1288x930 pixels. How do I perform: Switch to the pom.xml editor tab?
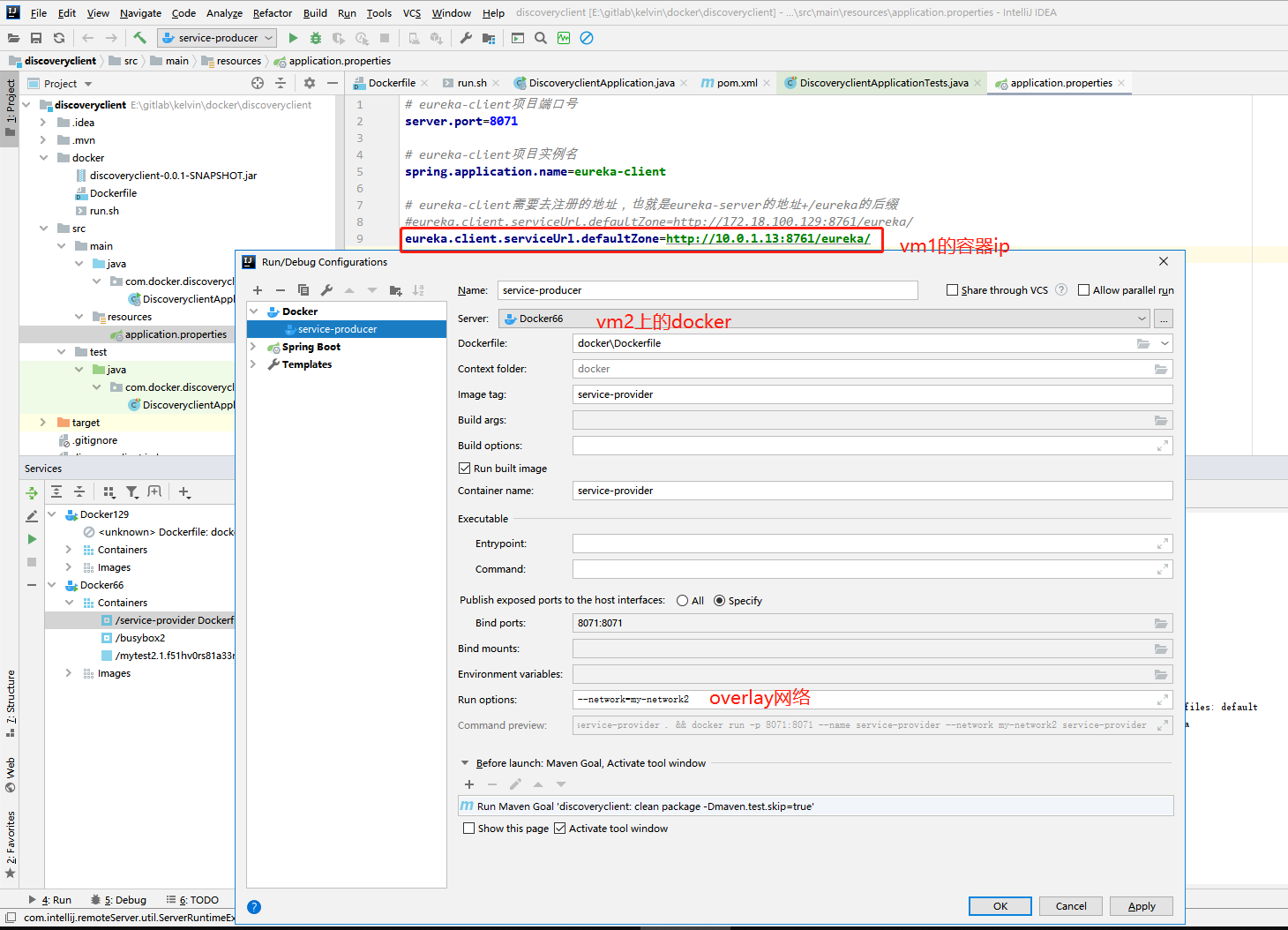736,83
